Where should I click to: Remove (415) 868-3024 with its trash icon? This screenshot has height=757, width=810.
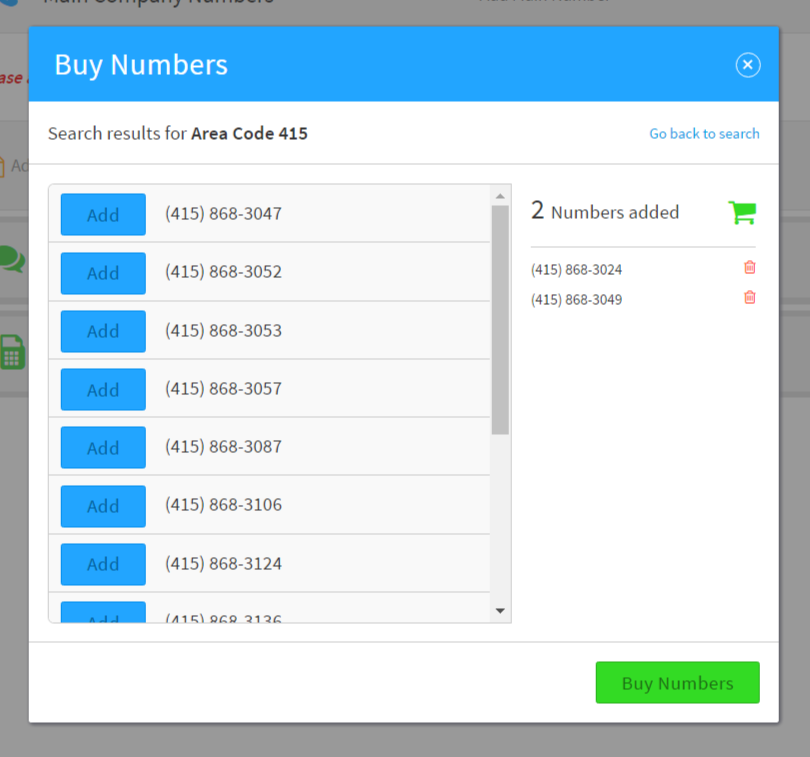pyautogui.click(x=750, y=267)
